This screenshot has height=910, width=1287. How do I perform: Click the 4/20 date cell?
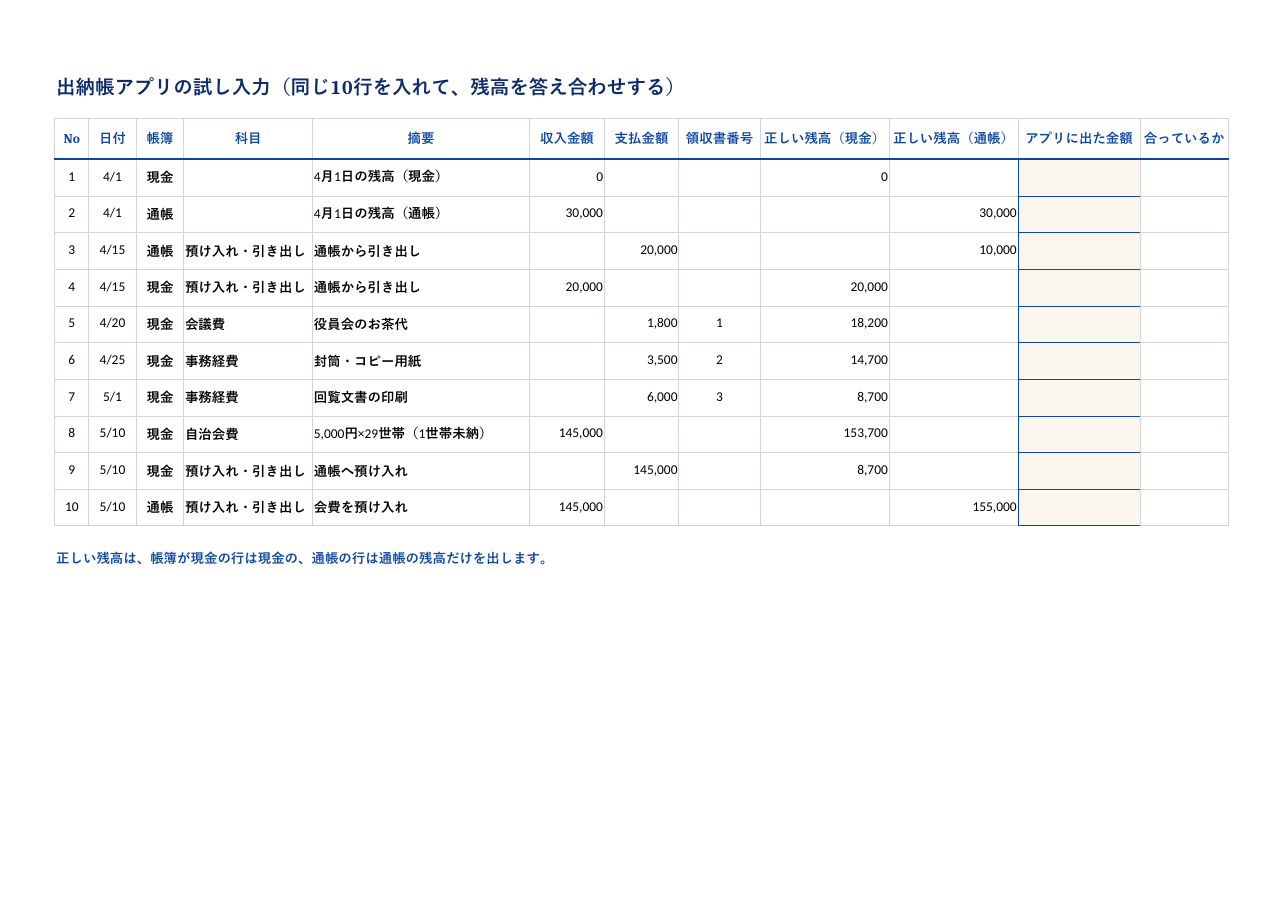pyautogui.click(x=113, y=324)
